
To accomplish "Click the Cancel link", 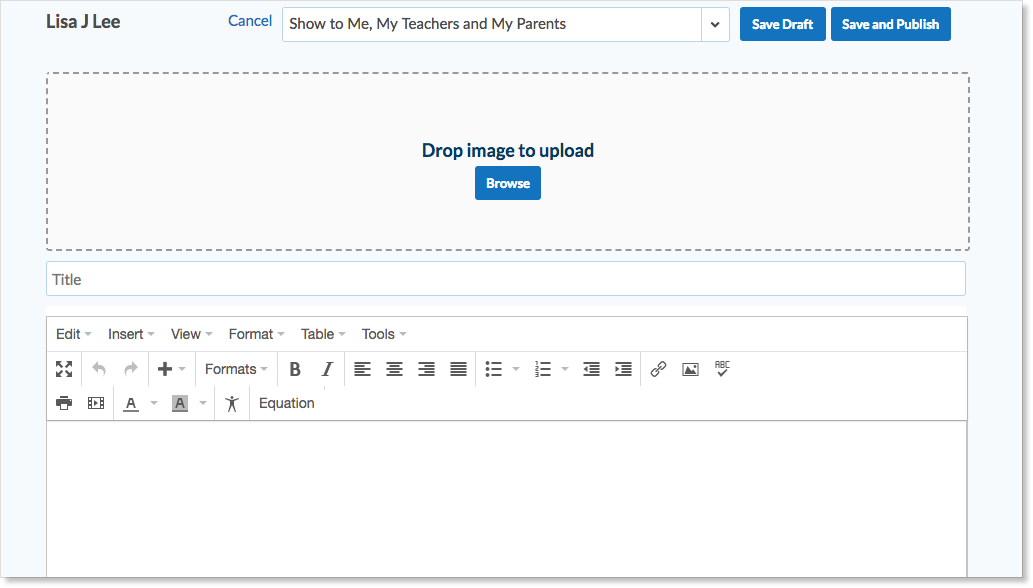I will [x=250, y=21].
